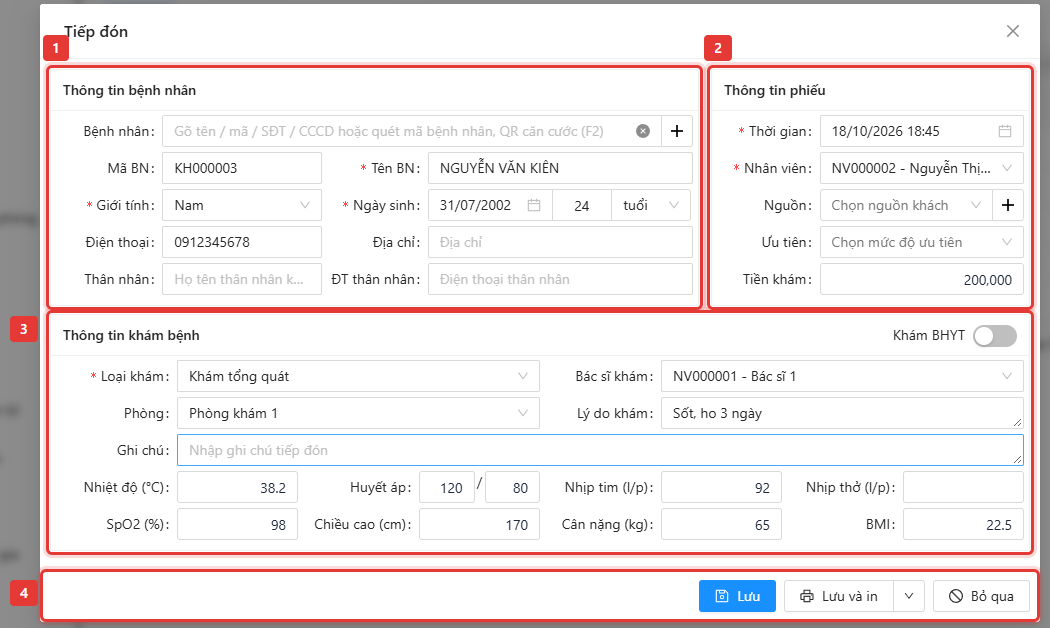This screenshot has width=1050, height=628.
Task: Open the age unit tuổi dropdown
Action: 650,206
